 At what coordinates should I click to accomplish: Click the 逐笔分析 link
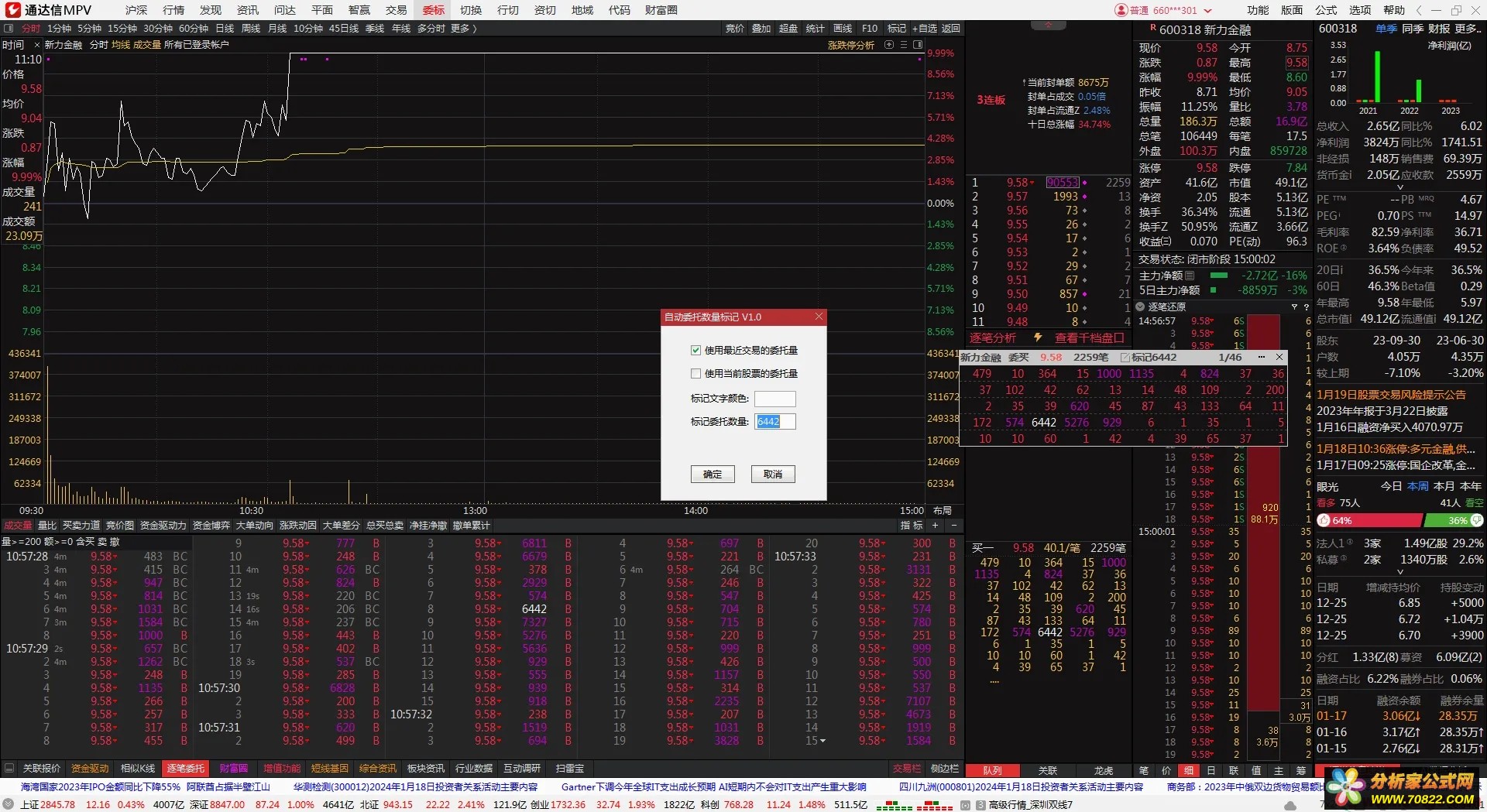(993, 338)
